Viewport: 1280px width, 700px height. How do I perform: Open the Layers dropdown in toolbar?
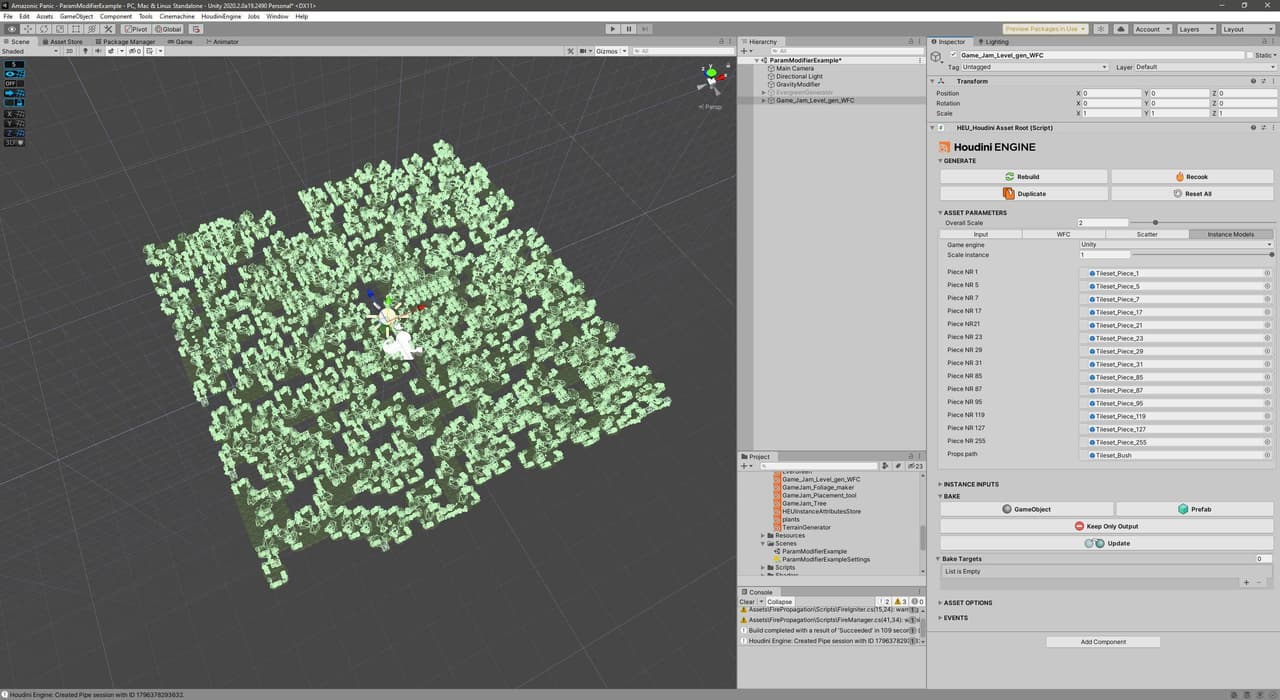(x=1196, y=29)
